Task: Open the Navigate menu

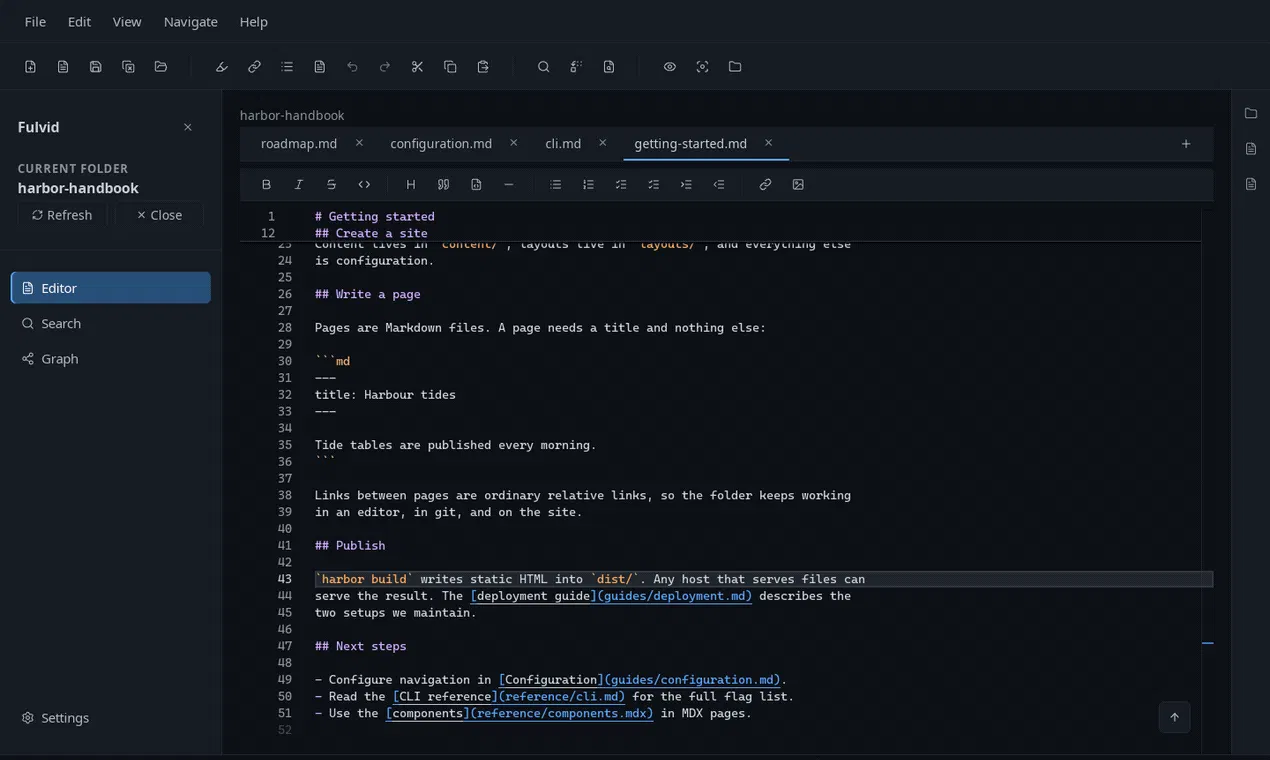Action: [x=190, y=22]
